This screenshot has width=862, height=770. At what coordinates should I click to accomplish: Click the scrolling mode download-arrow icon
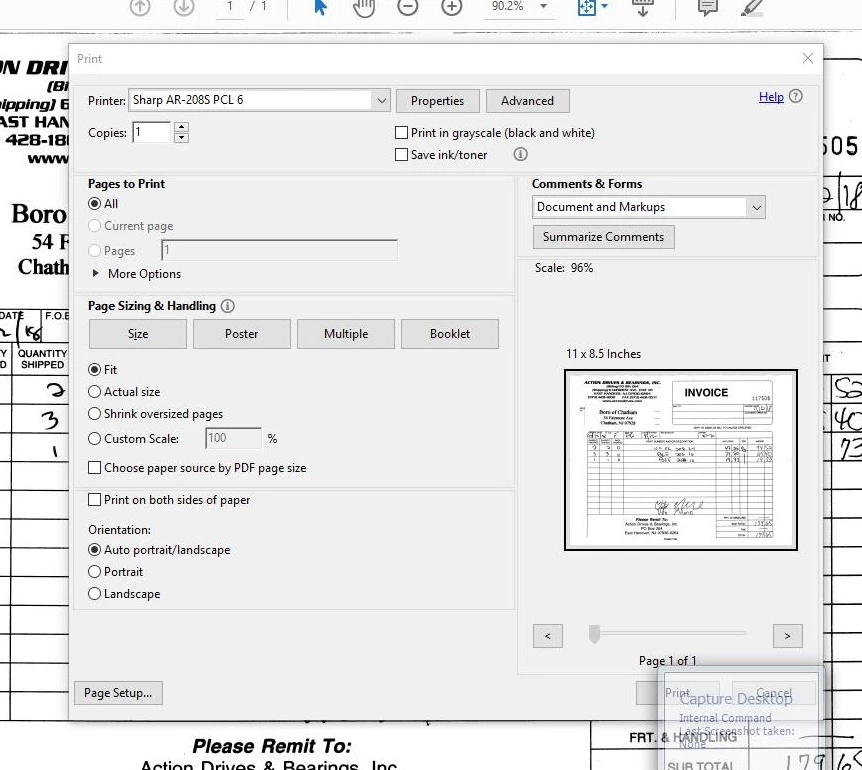642,7
